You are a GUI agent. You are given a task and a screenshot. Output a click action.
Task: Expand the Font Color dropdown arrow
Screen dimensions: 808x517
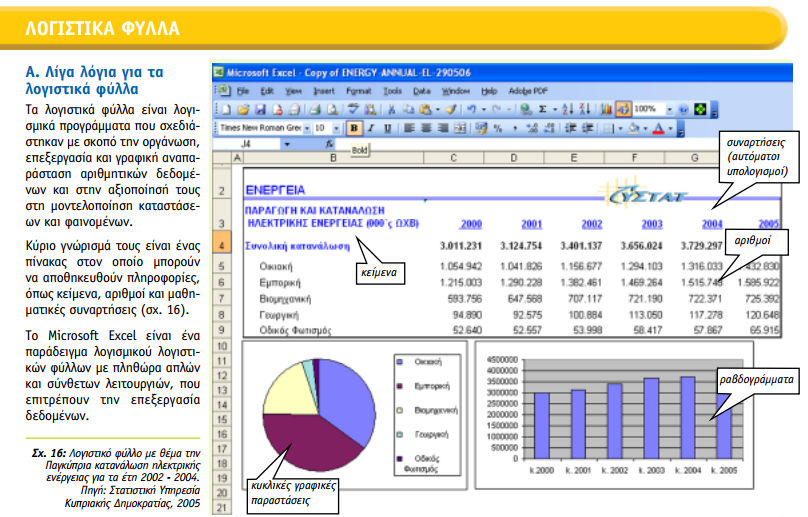tap(670, 128)
